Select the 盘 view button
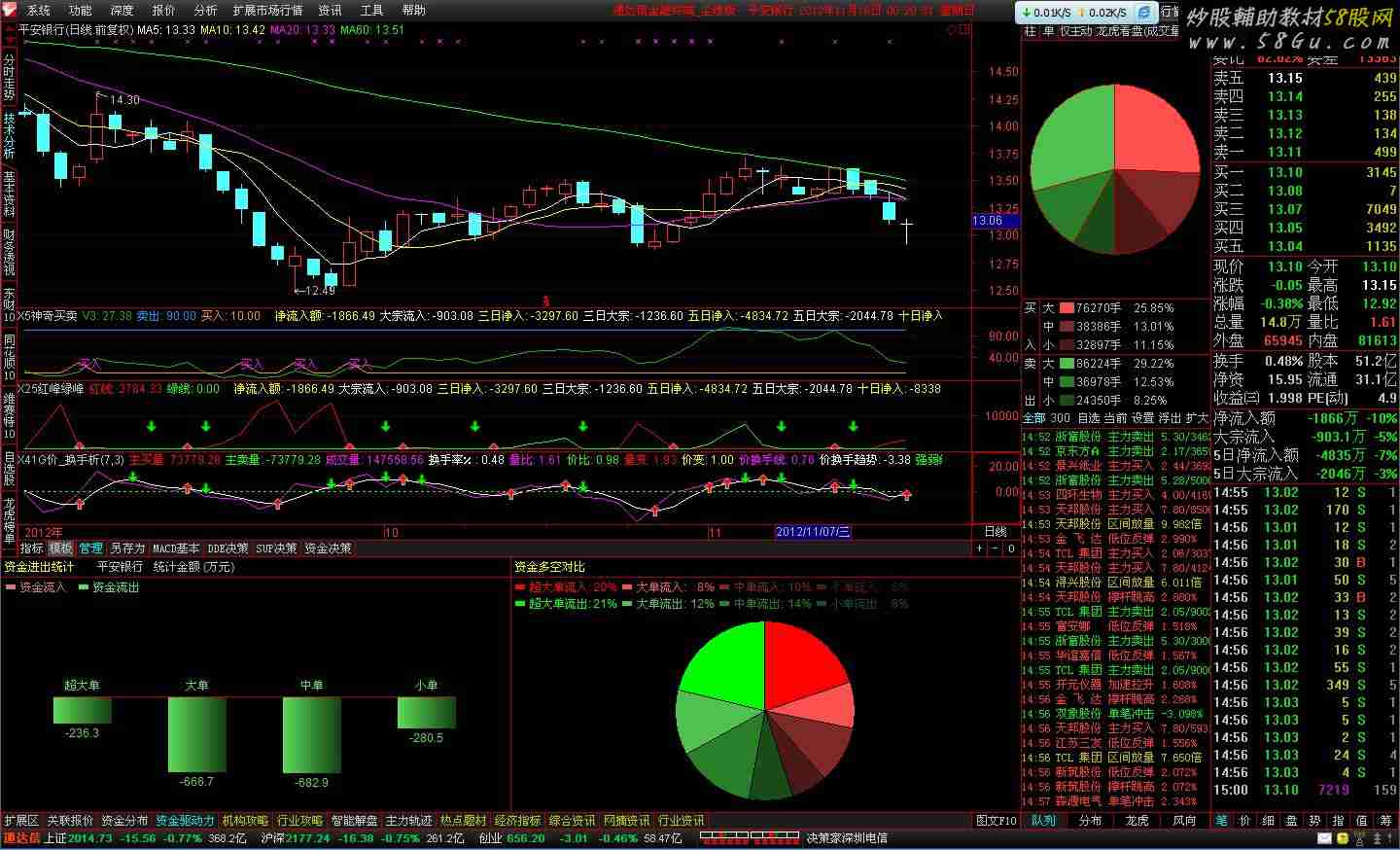 (1291, 821)
